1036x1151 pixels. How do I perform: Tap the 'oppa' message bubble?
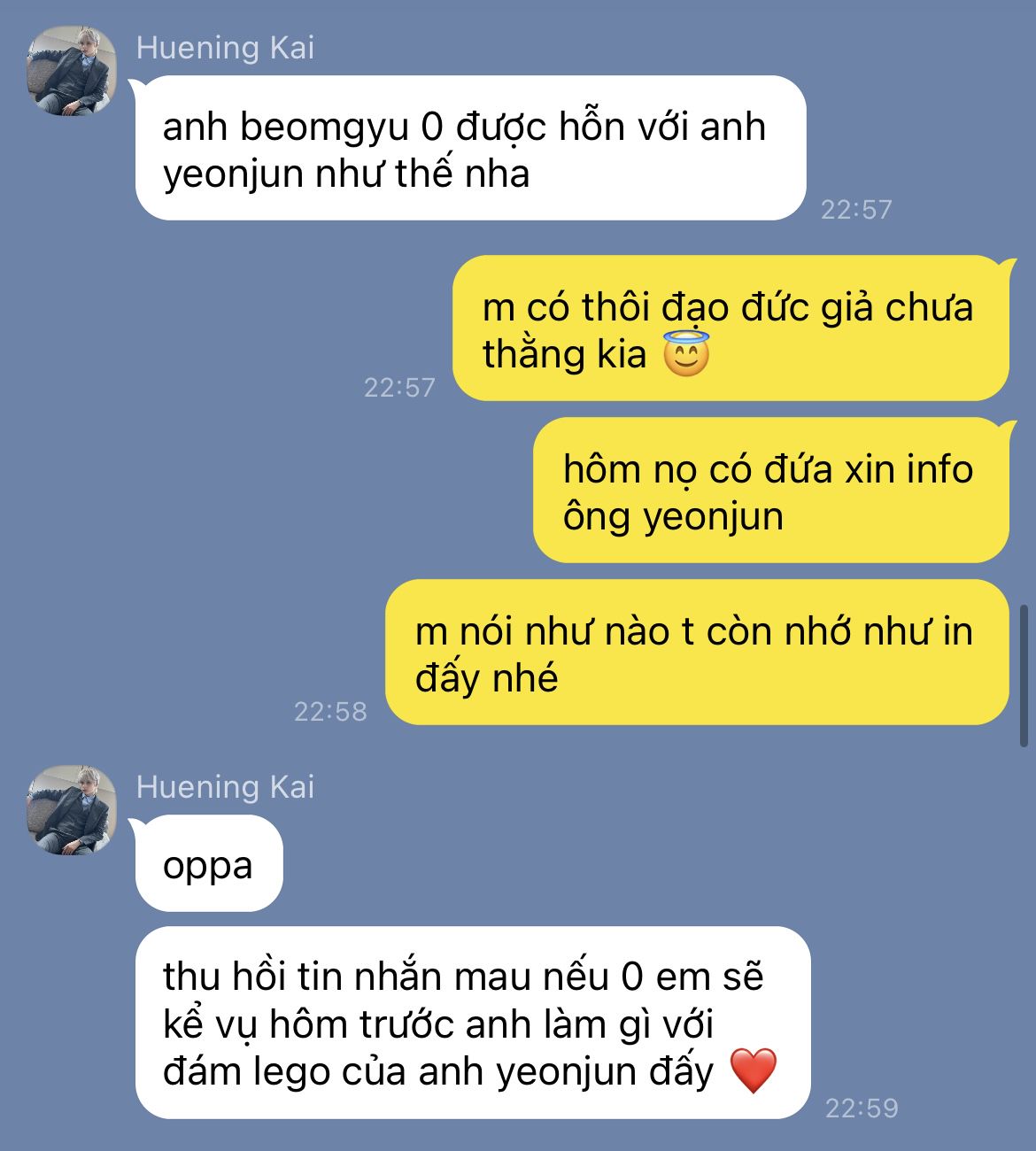(x=209, y=864)
